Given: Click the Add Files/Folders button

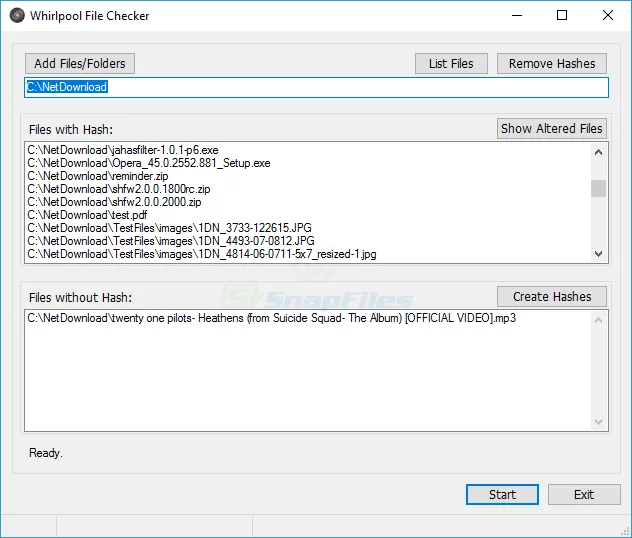Looking at the screenshot, I should point(79,63).
